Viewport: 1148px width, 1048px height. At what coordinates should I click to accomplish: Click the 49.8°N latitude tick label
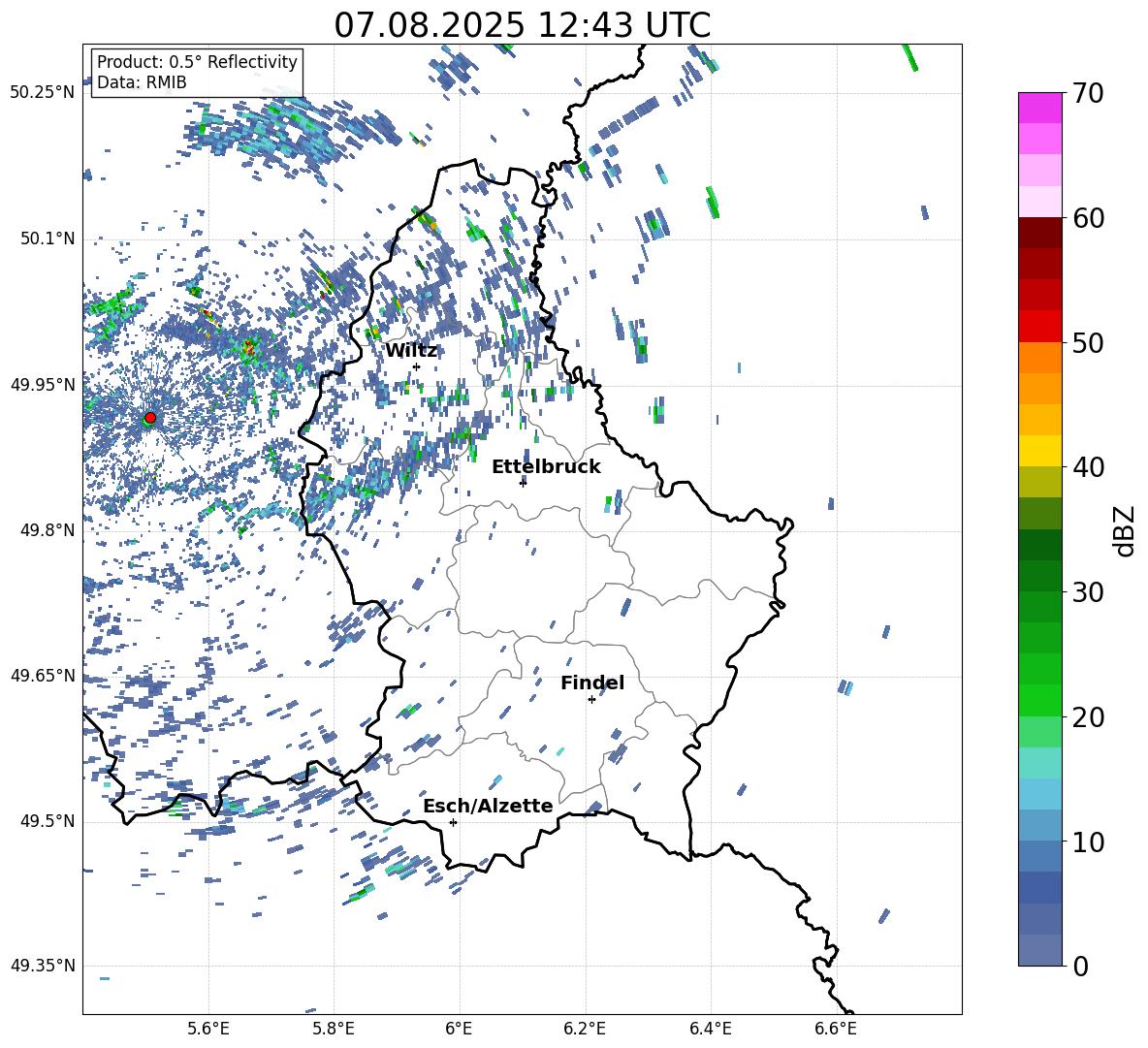pos(47,530)
